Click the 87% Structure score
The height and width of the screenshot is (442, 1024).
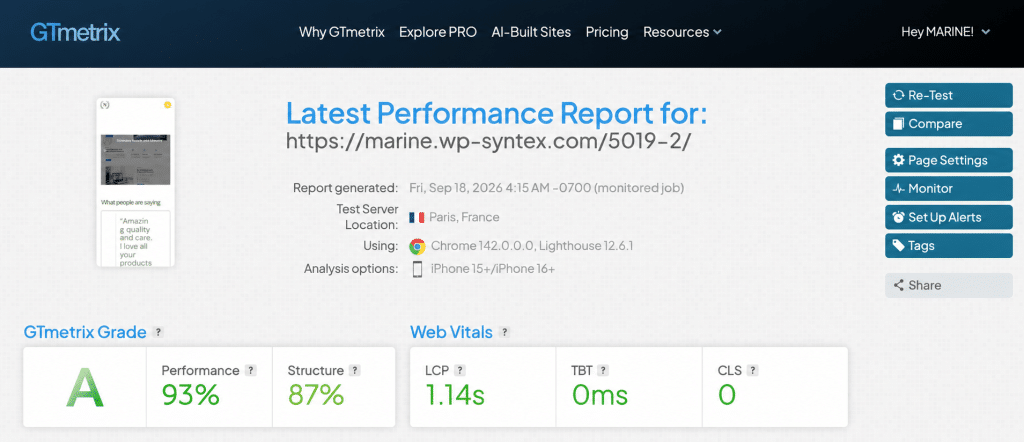pos(316,394)
